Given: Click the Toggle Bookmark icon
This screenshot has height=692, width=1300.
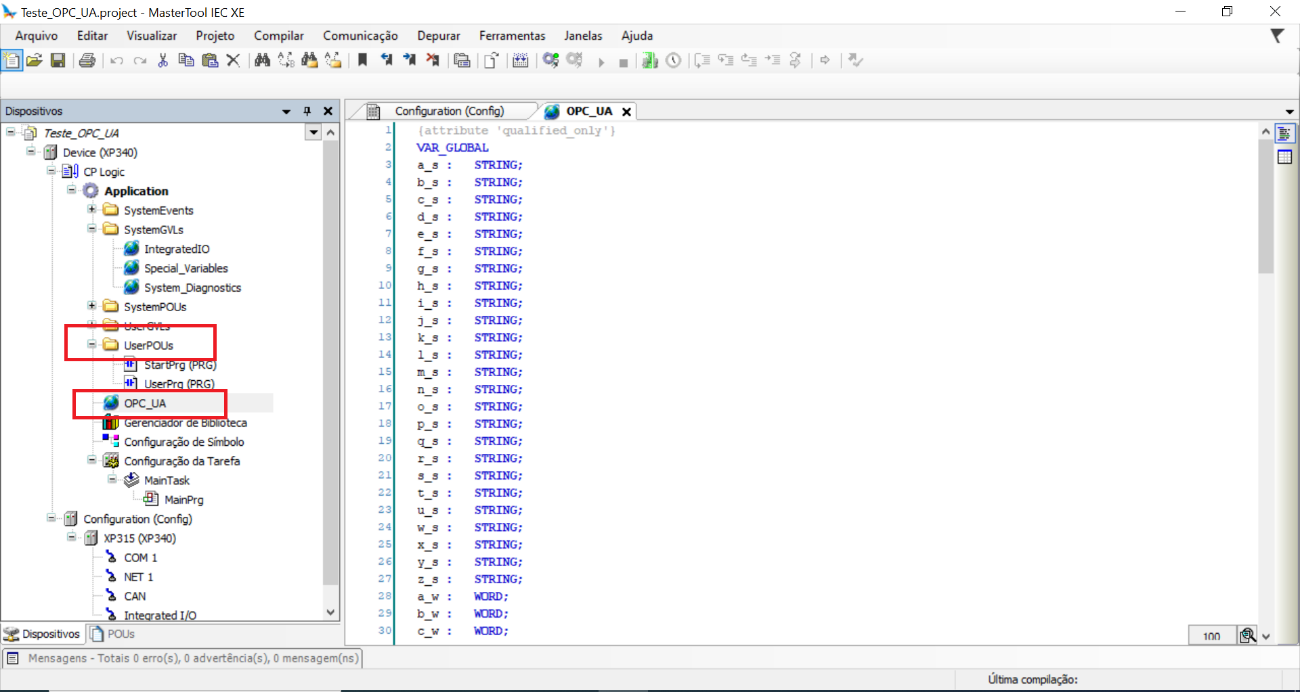Looking at the screenshot, I should (x=362, y=60).
